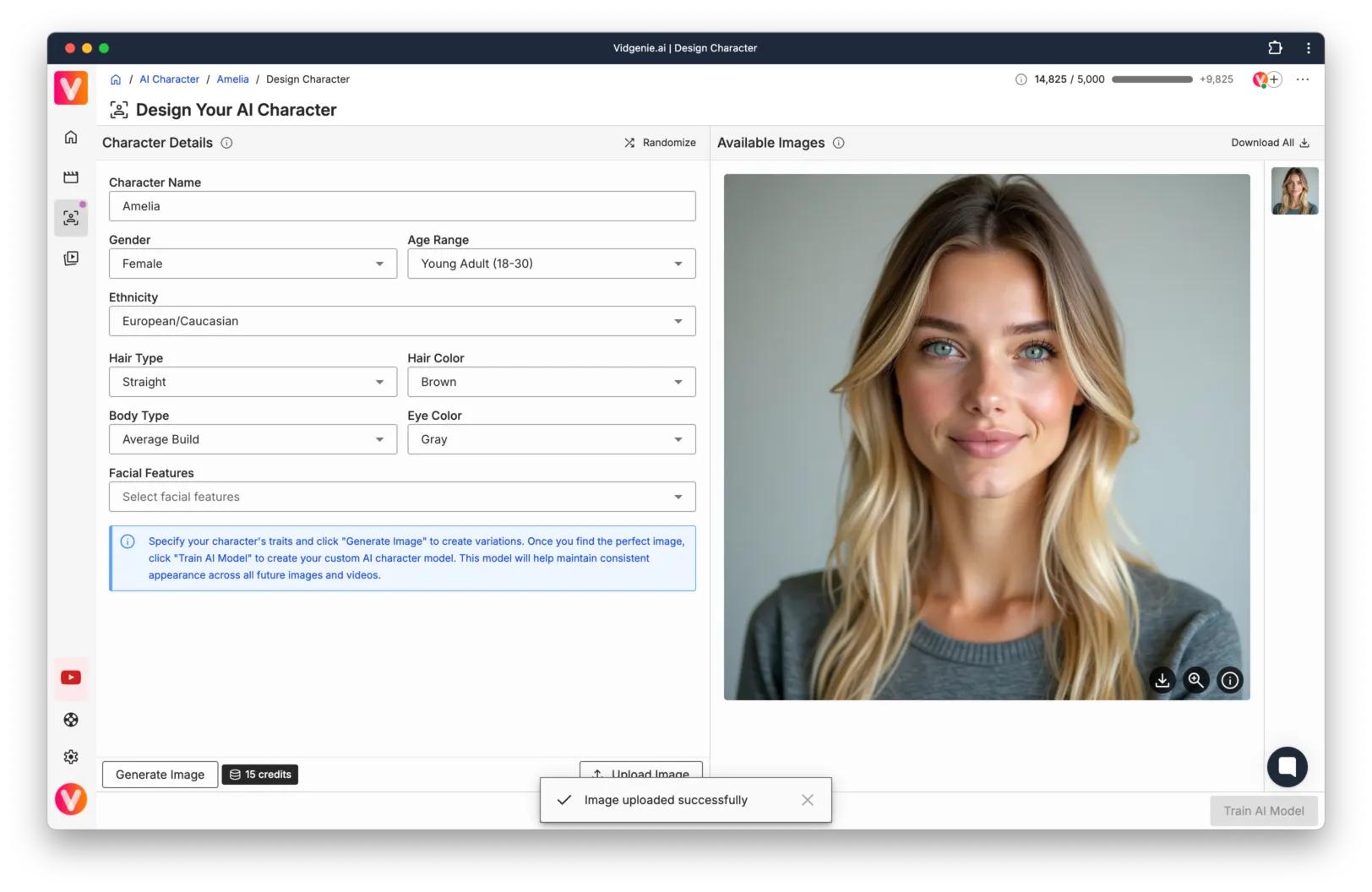The width and height of the screenshot is (1372, 892).
Task: Click Download All
Action: point(1270,143)
